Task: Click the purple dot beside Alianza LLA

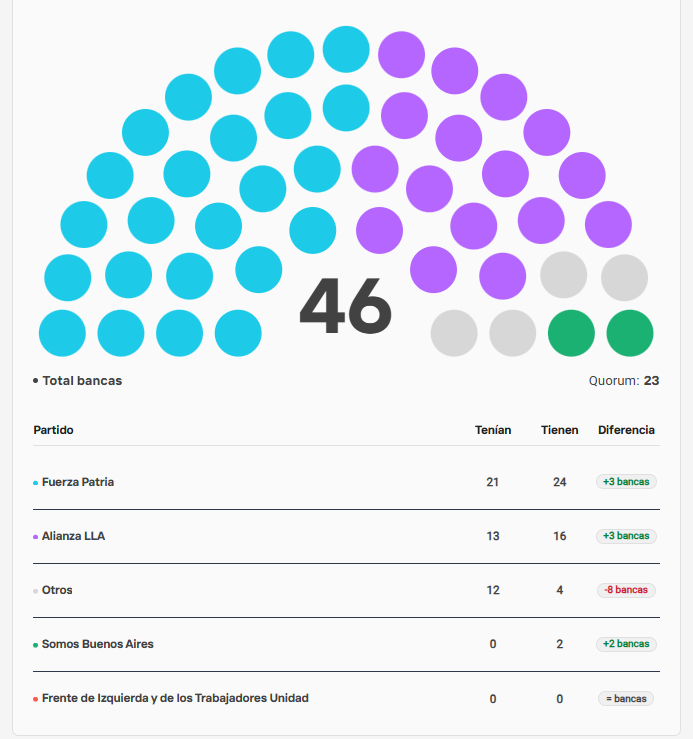Action: (x=35, y=537)
